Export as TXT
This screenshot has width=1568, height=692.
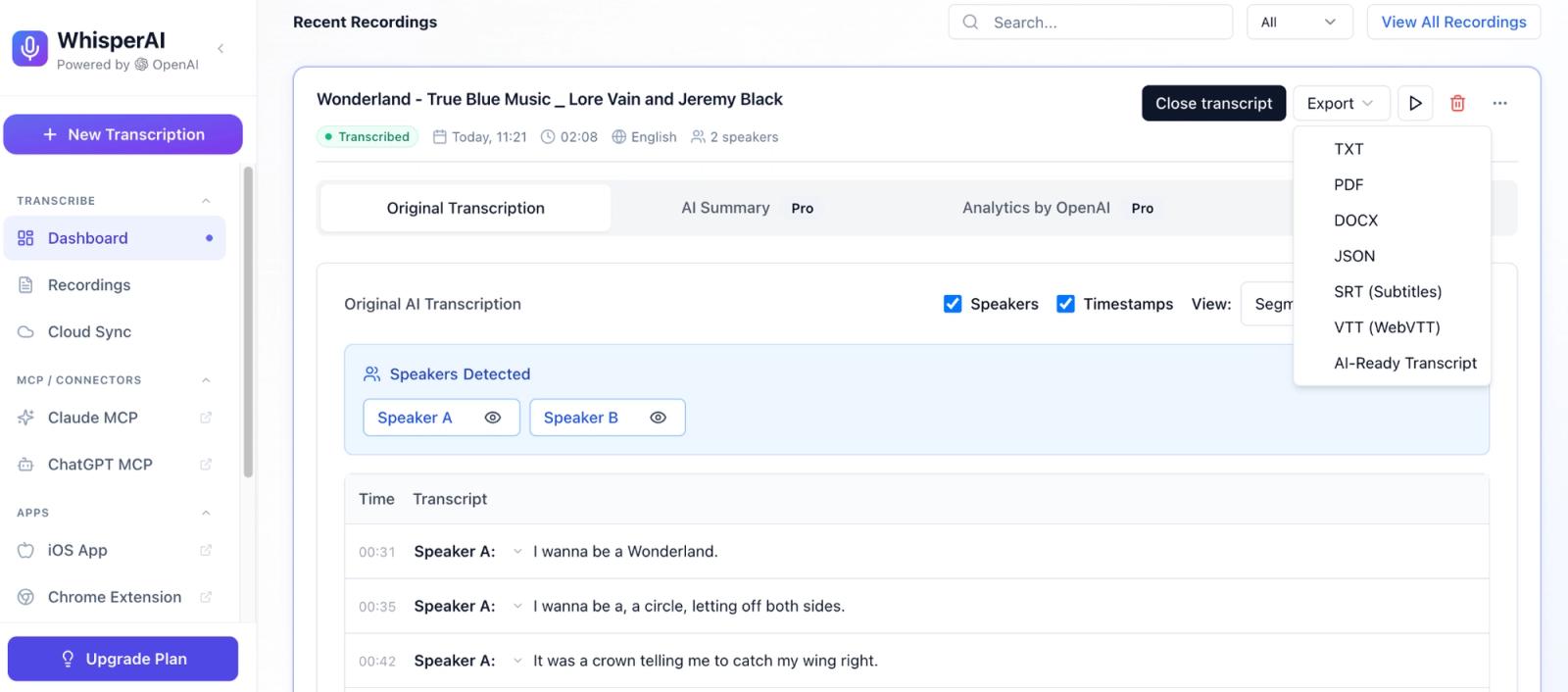[1392, 149]
